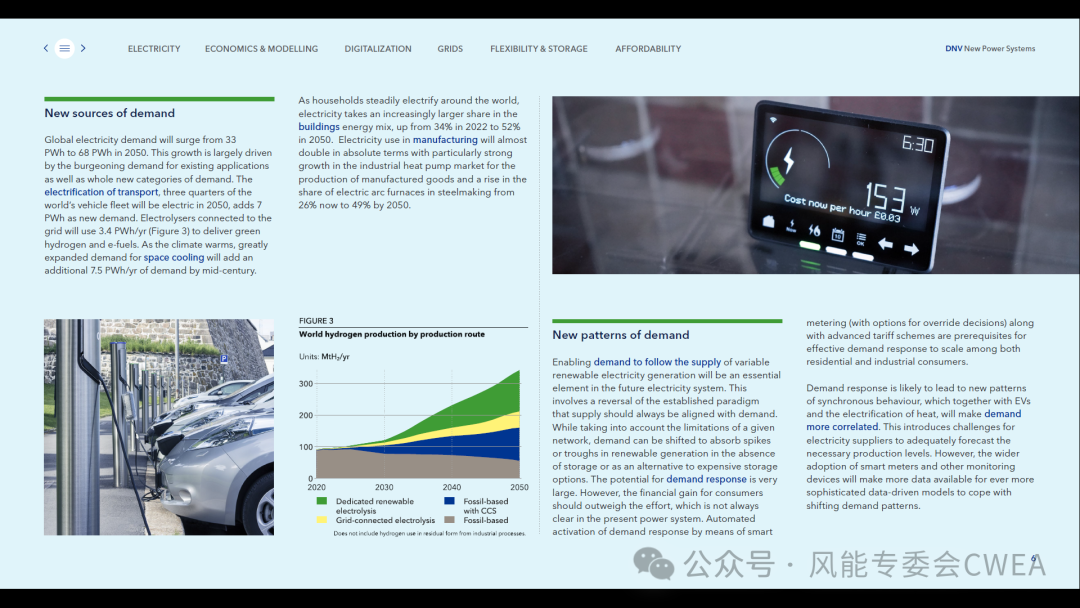Follow the 'demand more correlated' link

[x=913, y=420]
